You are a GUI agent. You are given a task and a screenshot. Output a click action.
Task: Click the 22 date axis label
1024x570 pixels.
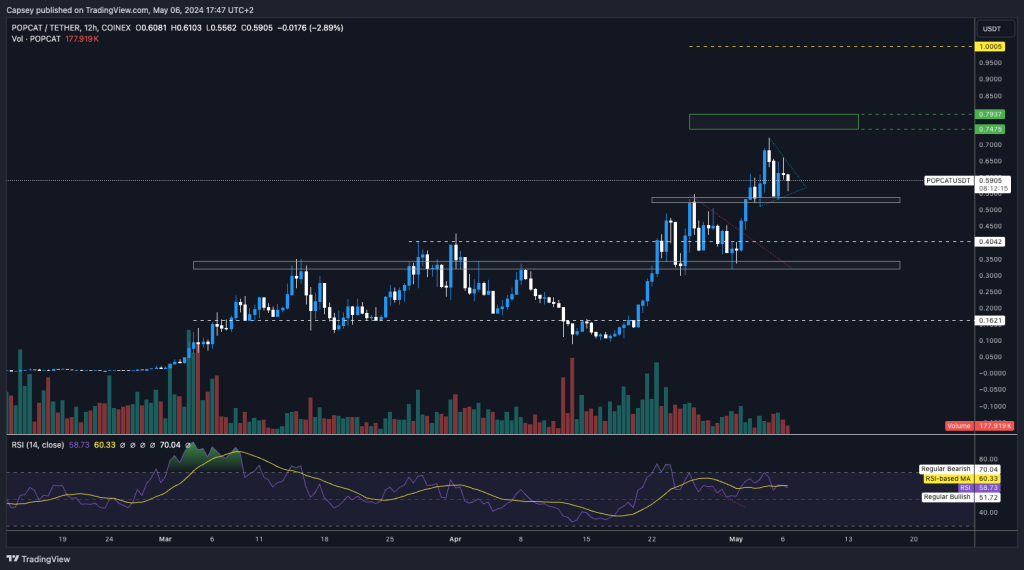(x=652, y=539)
